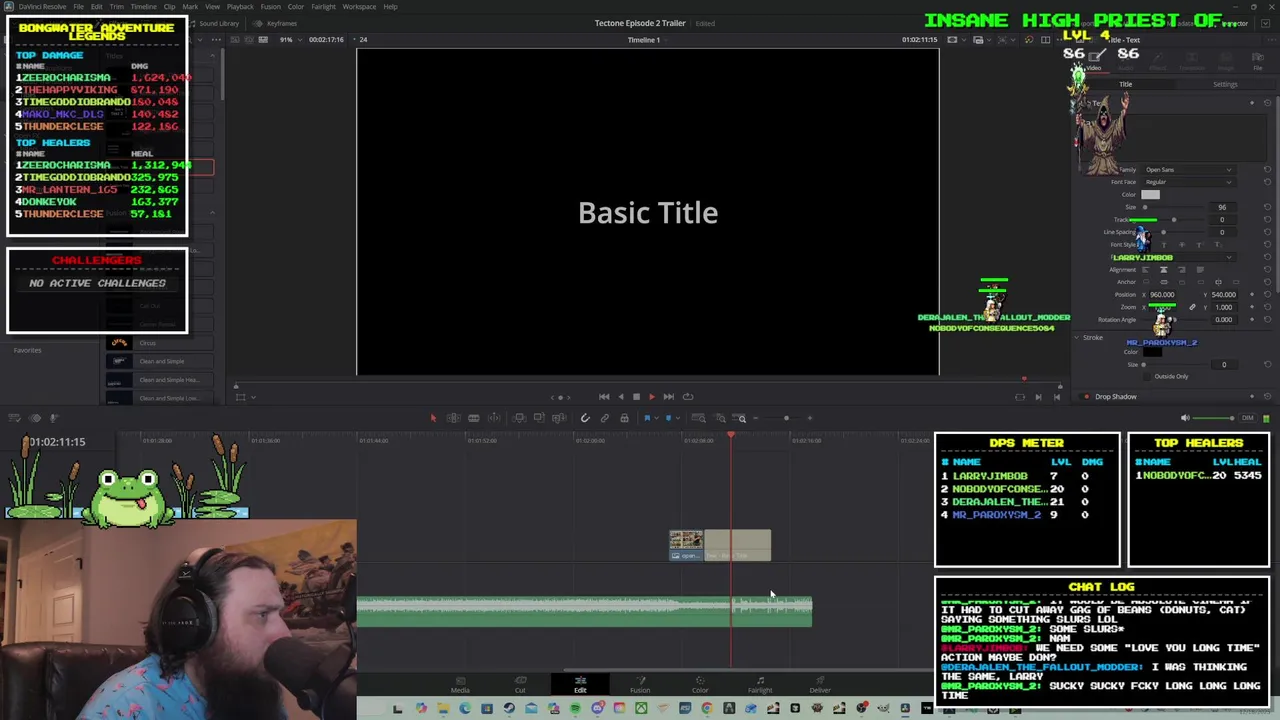Open the Regular font face dropdown
Image resolution: width=1280 pixels, height=720 pixels.
tap(1188, 182)
